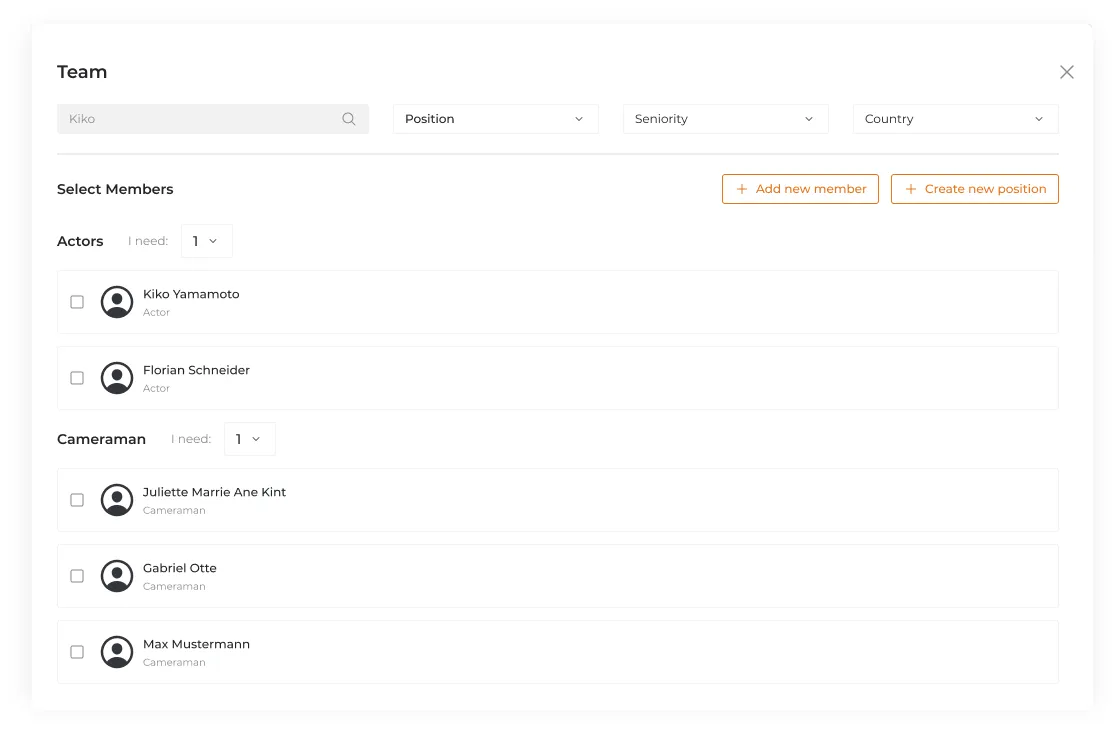Open the Country filter dropdown
1119x734 pixels.
(x=955, y=119)
